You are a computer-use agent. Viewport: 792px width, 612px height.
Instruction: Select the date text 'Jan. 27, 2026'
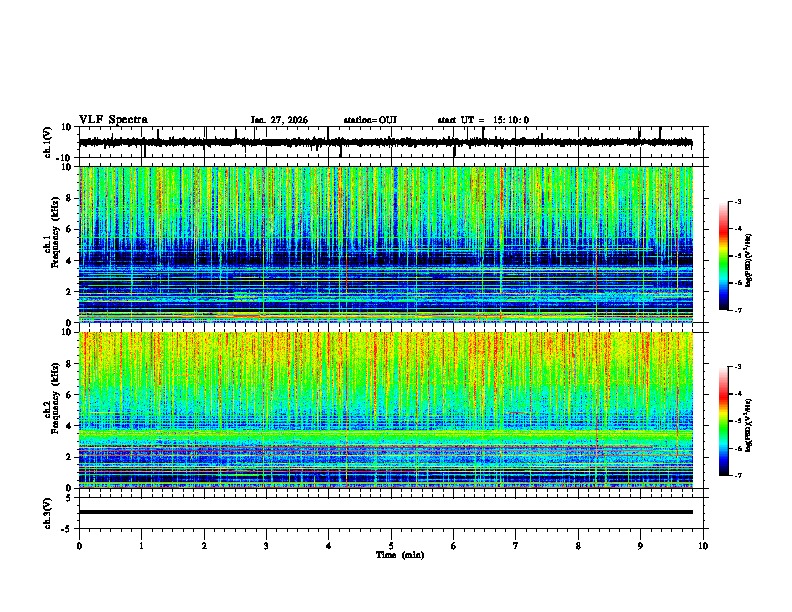tap(279, 120)
